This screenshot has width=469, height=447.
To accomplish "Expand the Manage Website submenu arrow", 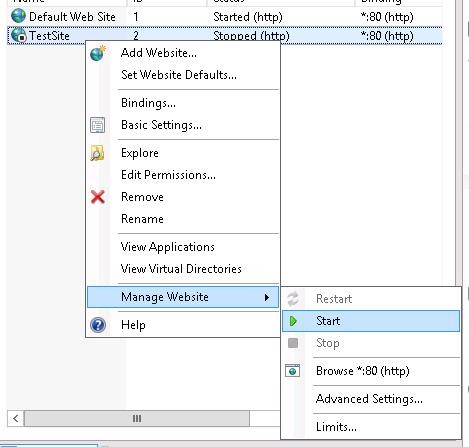I will (x=267, y=297).
